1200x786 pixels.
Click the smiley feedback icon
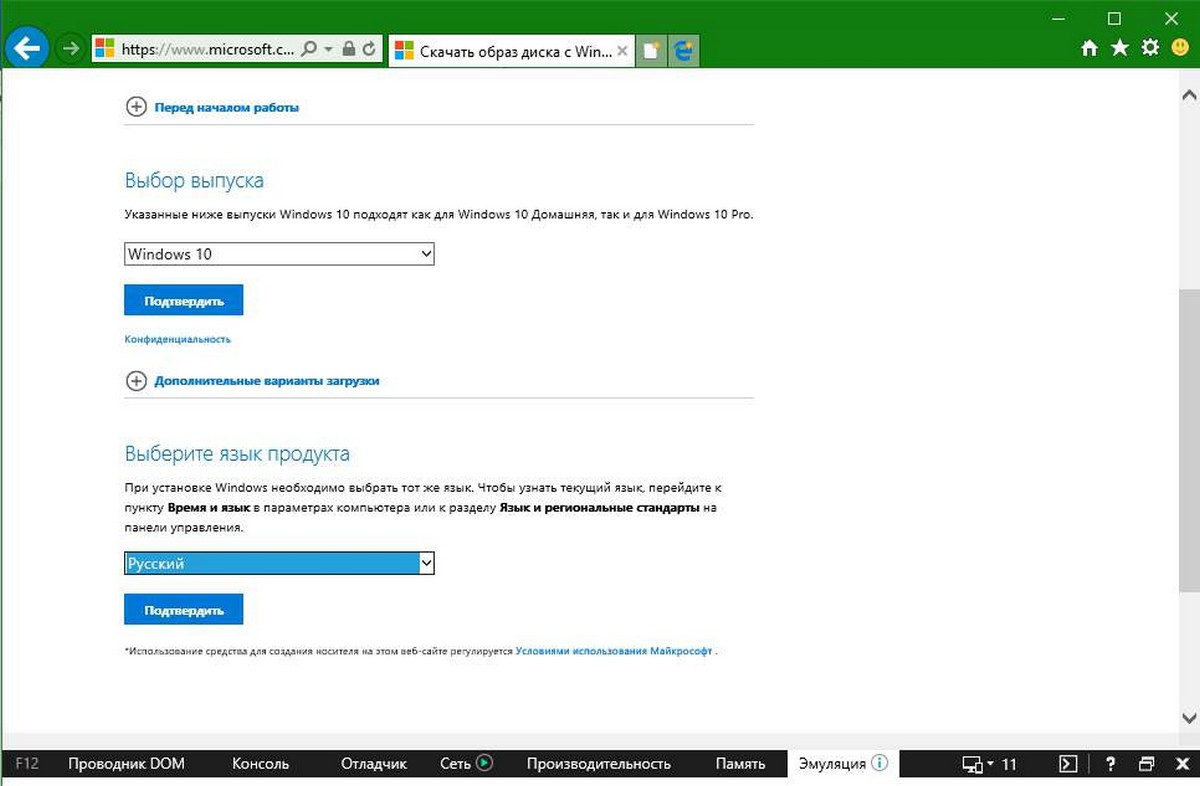pos(1180,48)
